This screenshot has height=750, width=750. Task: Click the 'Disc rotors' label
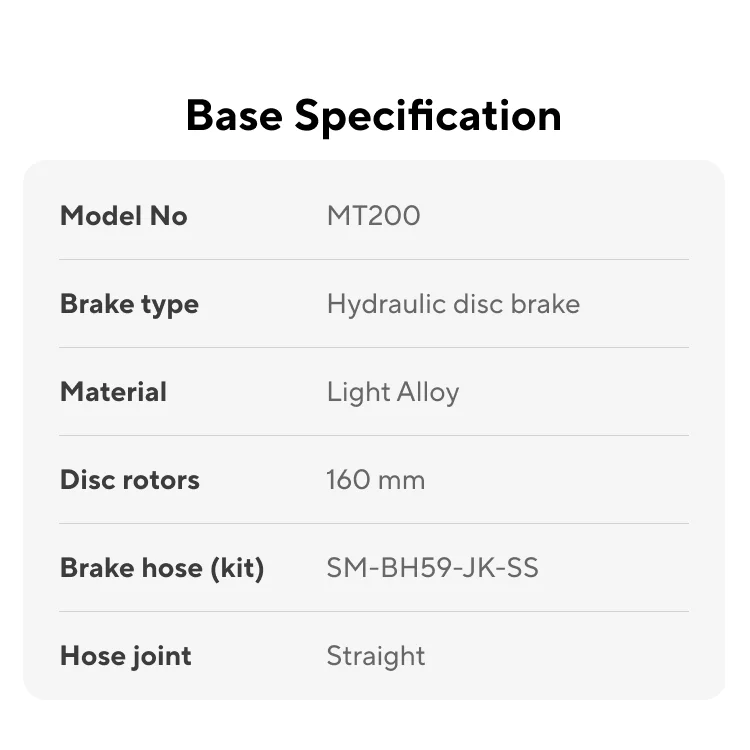click(x=130, y=480)
